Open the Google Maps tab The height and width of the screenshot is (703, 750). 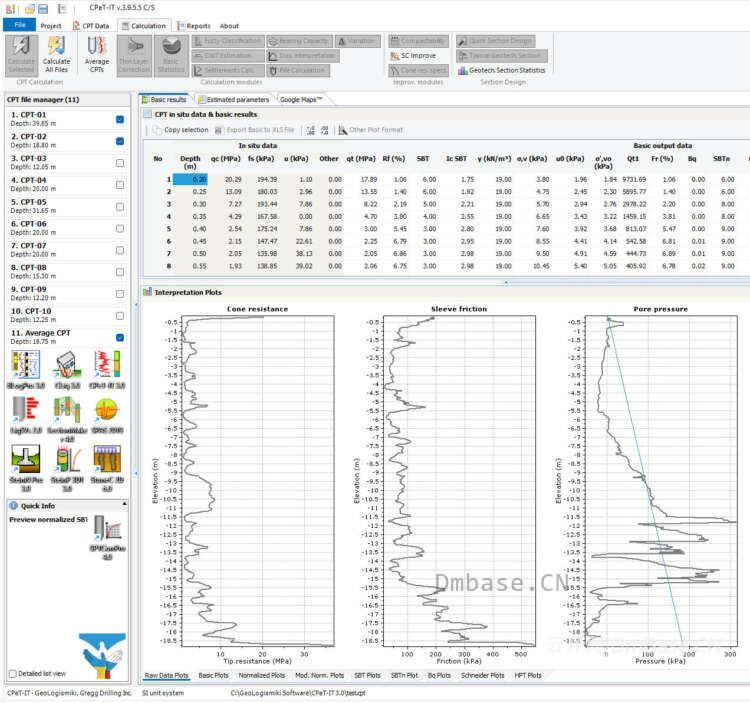pos(300,99)
